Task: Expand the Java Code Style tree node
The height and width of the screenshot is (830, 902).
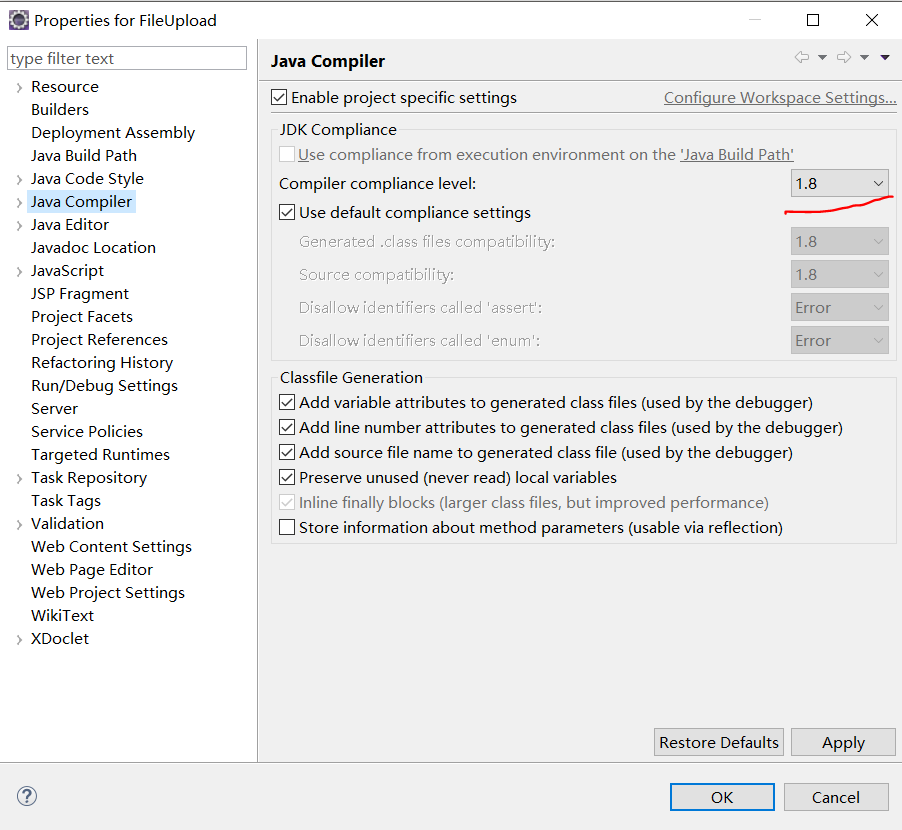Action: click(19, 179)
